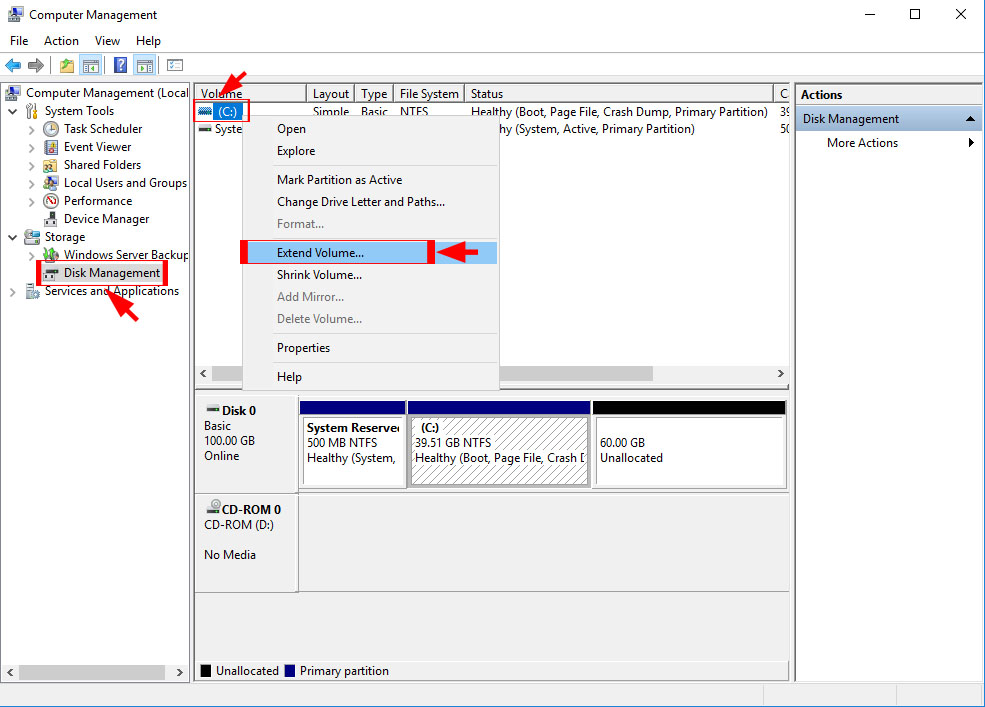Select the 60.00 GB Unallocated block
The image size is (985, 707).
tap(690, 444)
